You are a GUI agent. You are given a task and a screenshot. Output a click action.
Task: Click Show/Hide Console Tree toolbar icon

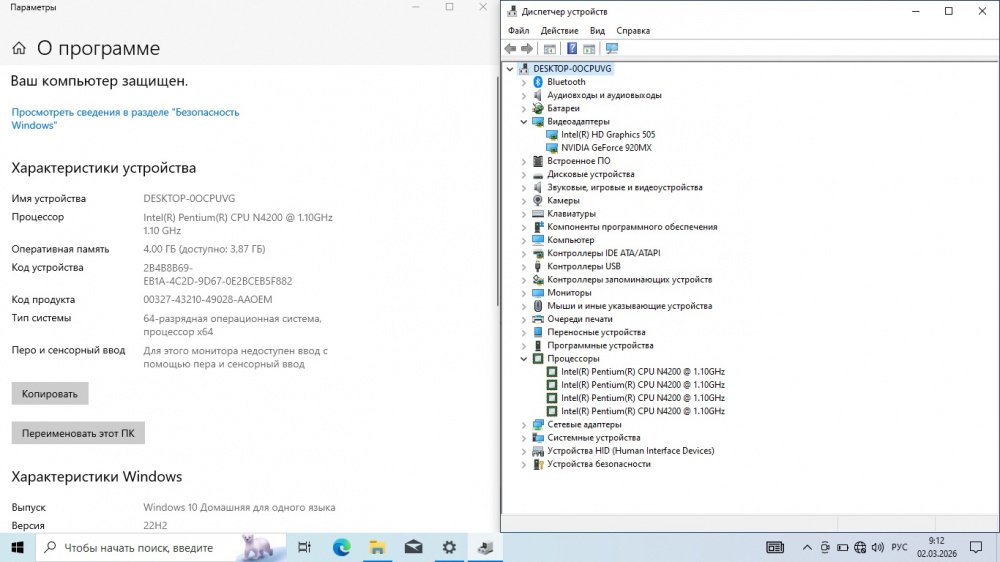click(x=549, y=48)
